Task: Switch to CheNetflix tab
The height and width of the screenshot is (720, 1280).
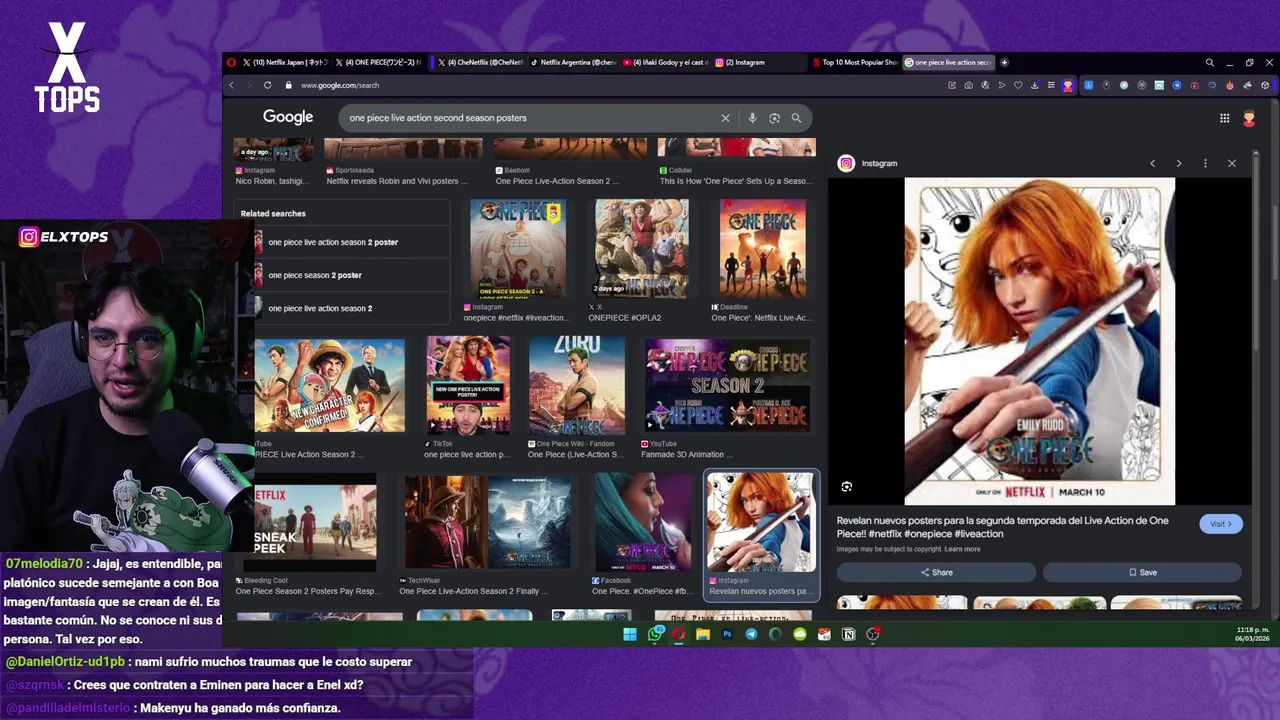Action: coord(479,62)
